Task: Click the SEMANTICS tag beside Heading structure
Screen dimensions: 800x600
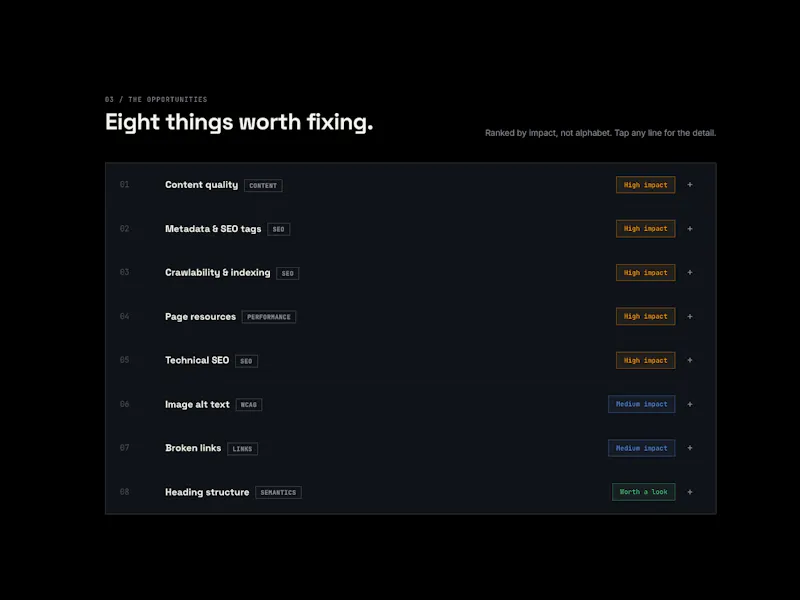Action: pos(278,492)
